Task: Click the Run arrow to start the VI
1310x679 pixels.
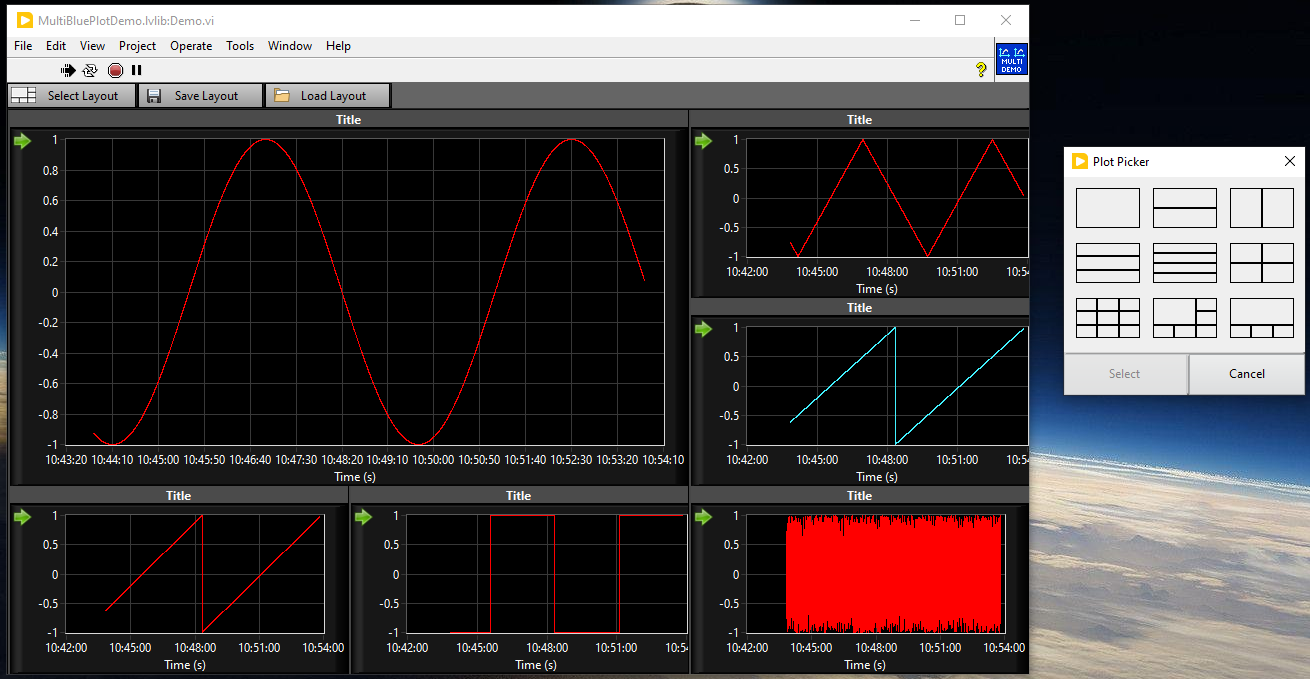Action: click(67, 70)
